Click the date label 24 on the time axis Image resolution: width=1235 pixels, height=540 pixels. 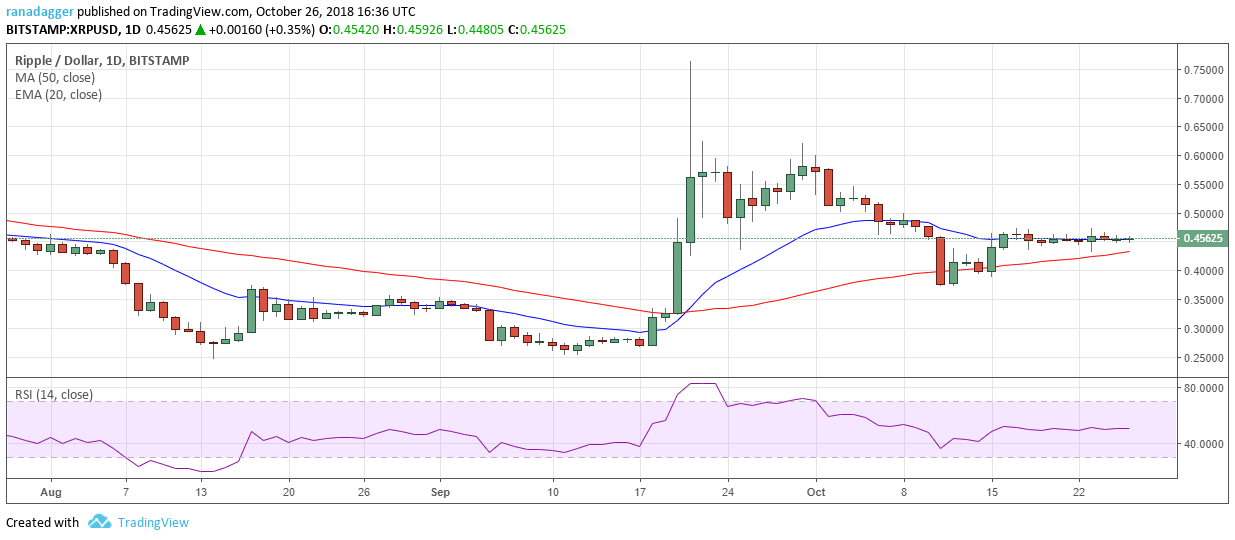[x=728, y=493]
